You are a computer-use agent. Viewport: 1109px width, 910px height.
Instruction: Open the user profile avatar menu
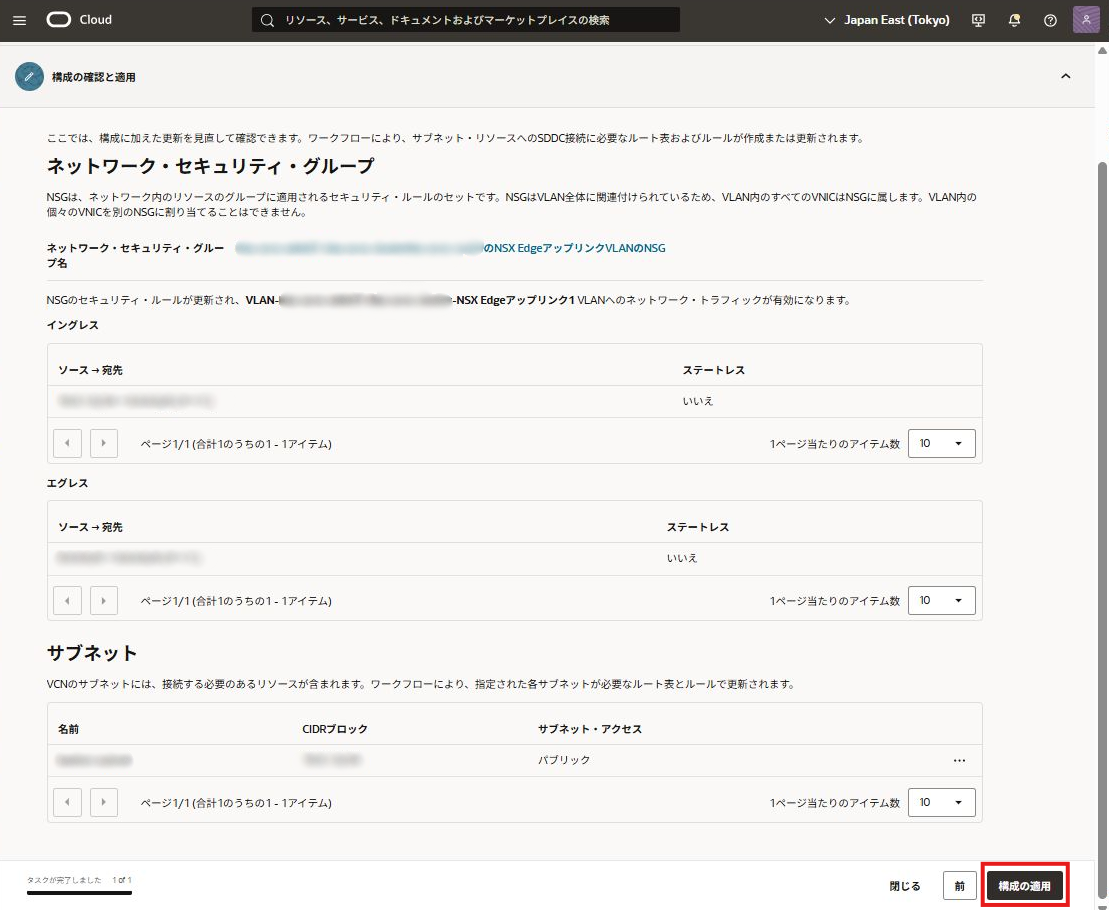click(x=1086, y=20)
